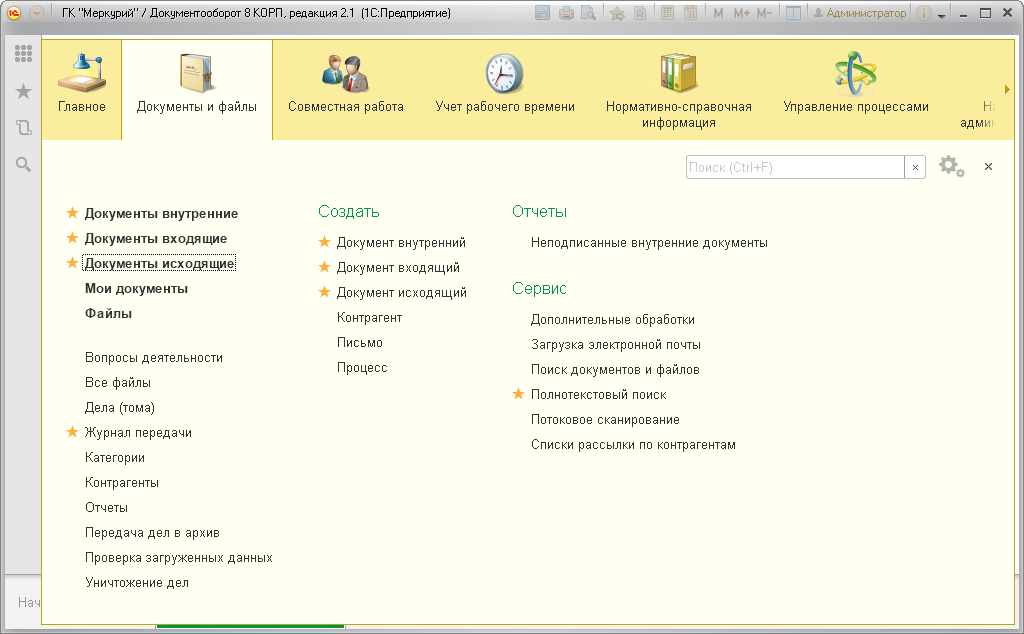Open the Учет рабочего времени section

click(505, 89)
